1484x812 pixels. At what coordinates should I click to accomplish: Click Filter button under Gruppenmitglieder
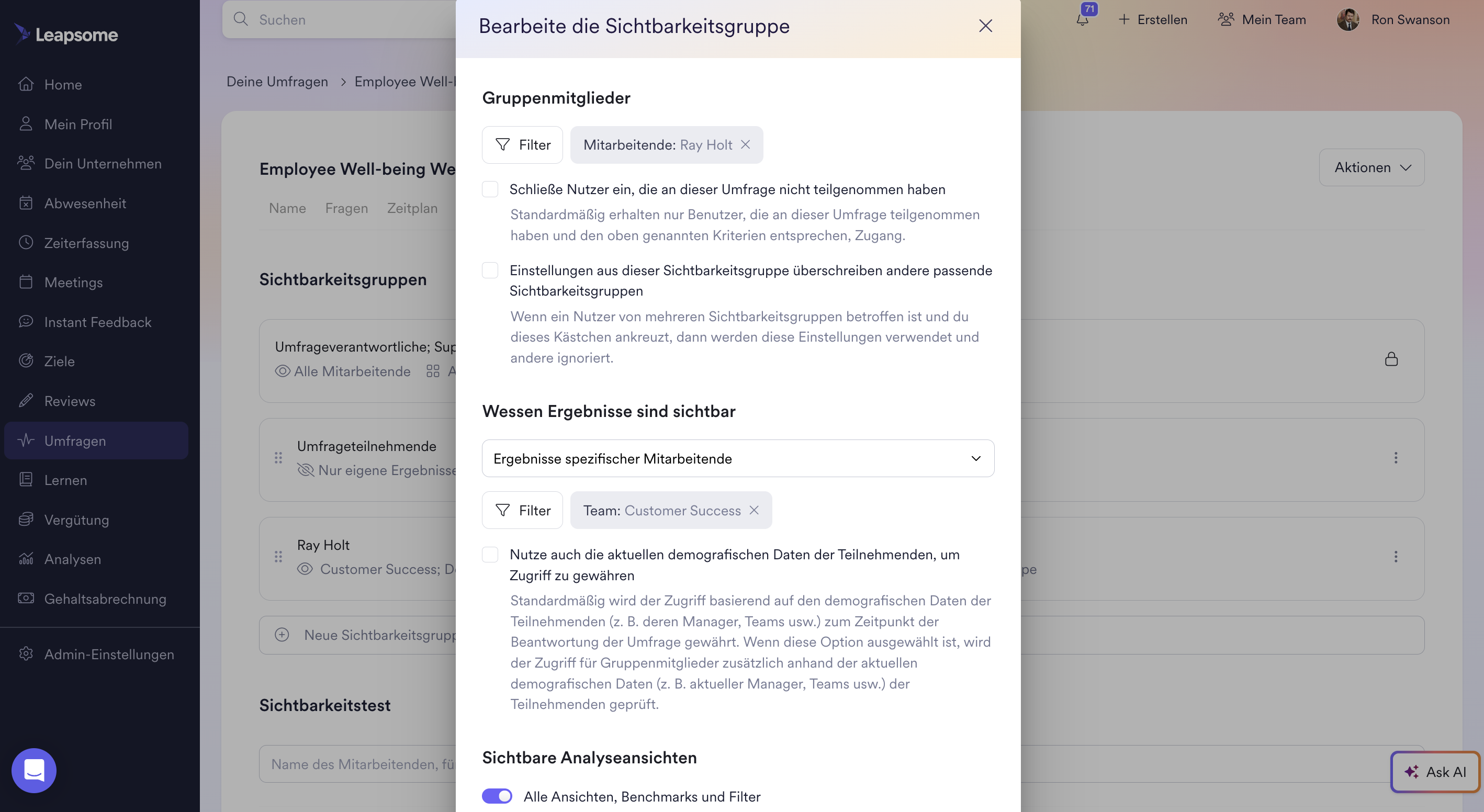coord(522,145)
